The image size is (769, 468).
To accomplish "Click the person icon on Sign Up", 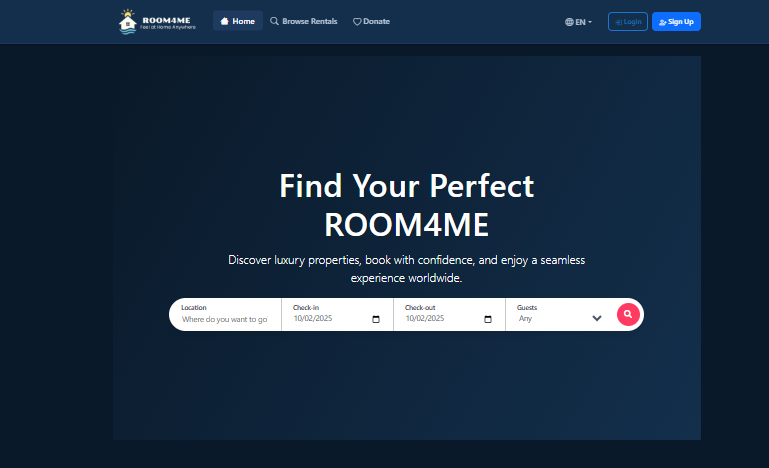I will [662, 21].
